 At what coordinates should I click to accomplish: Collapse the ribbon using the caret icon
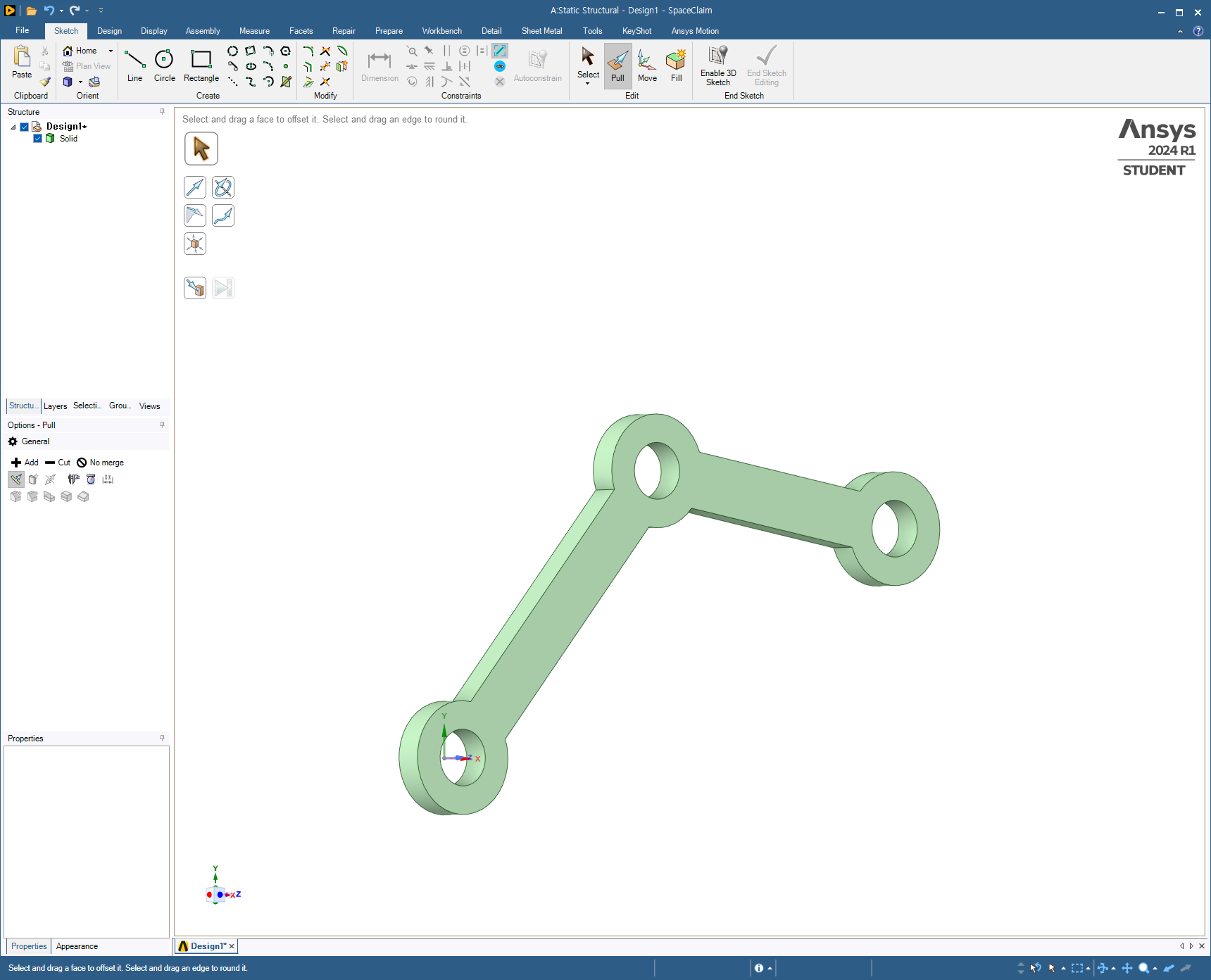click(1180, 31)
